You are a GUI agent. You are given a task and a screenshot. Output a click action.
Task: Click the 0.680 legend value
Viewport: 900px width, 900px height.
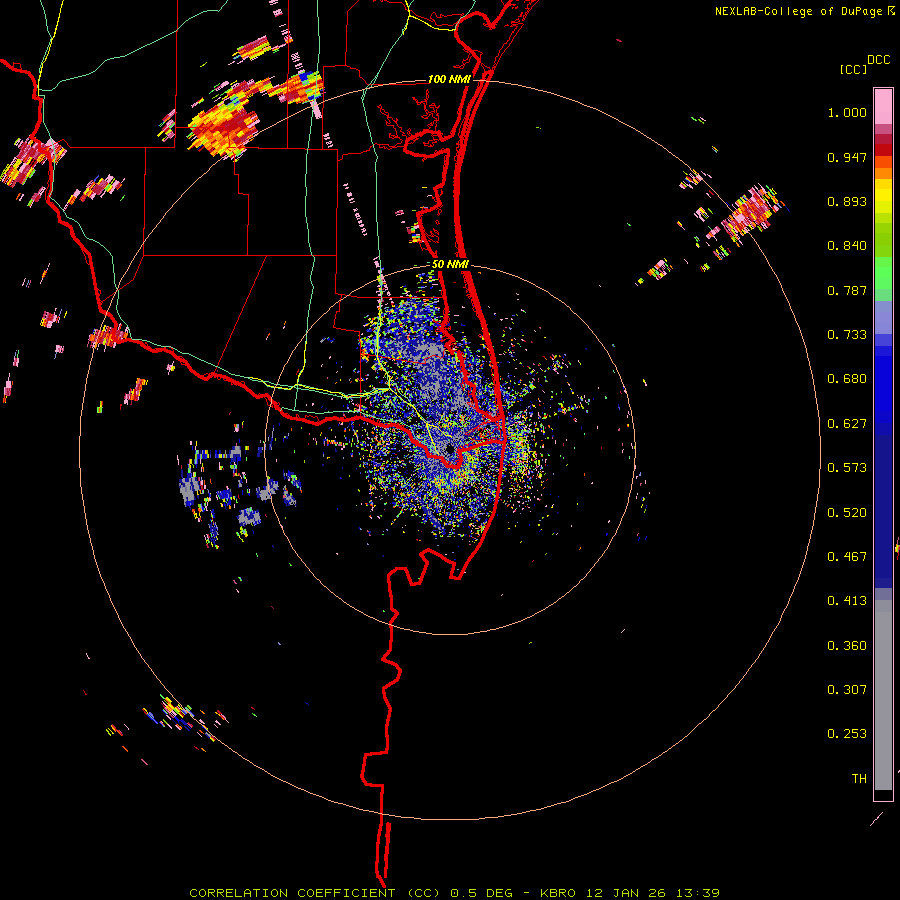tap(847, 379)
